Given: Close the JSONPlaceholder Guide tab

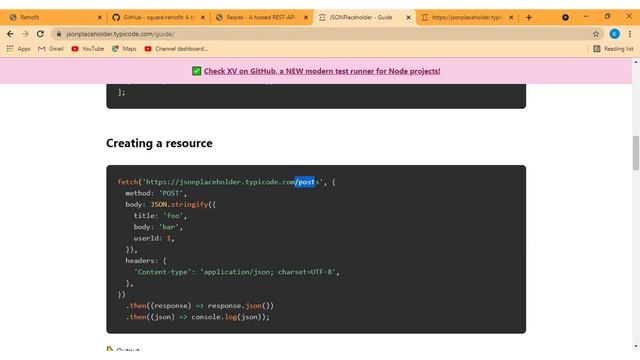Looking at the screenshot, I should [408, 17].
